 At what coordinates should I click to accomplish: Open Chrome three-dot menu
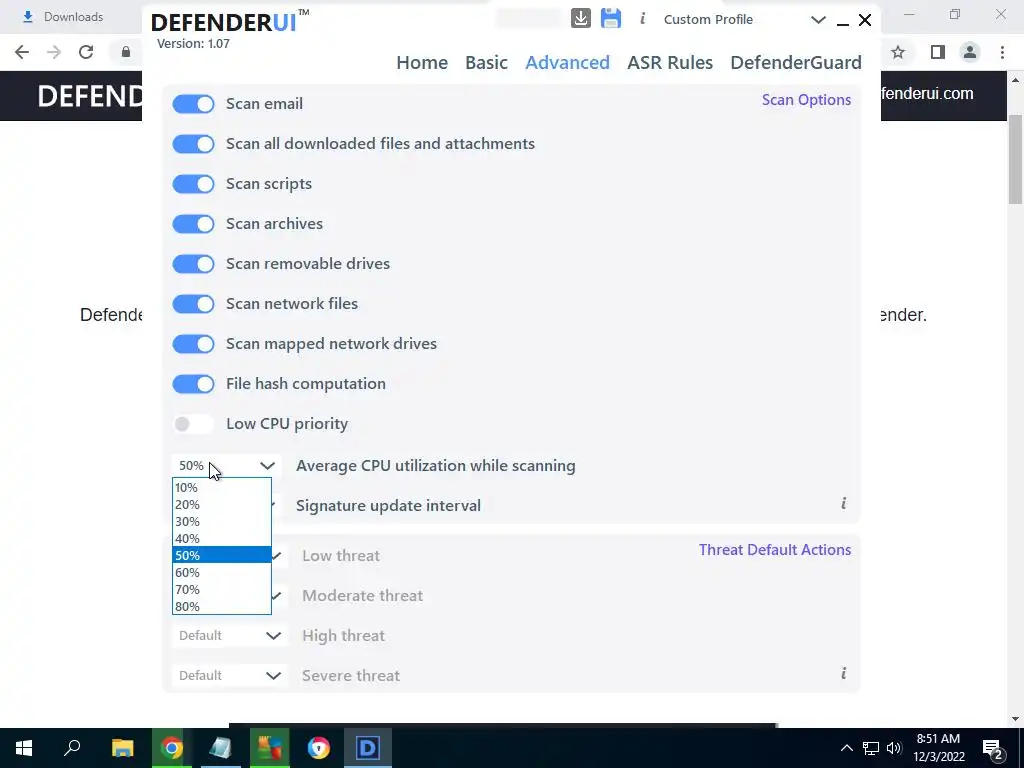[x=1002, y=52]
